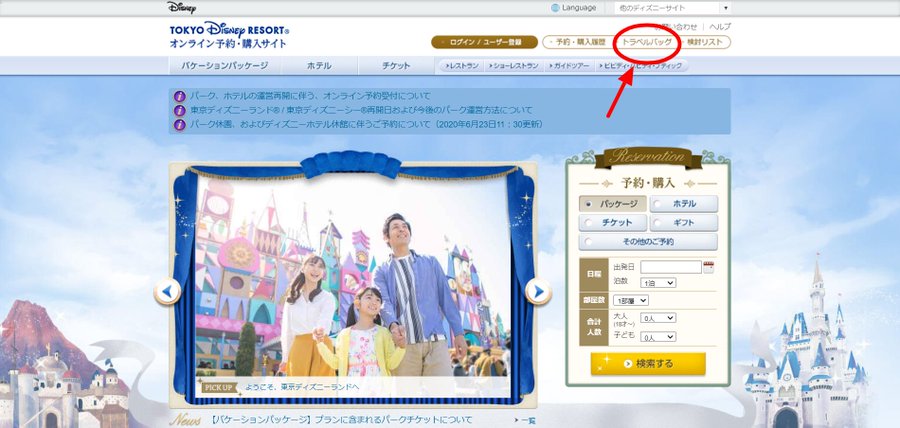The width and height of the screenshot is (900, 428).
Task: Open the ガイドツアー sub-menu item
Action: tap(570, 66)
